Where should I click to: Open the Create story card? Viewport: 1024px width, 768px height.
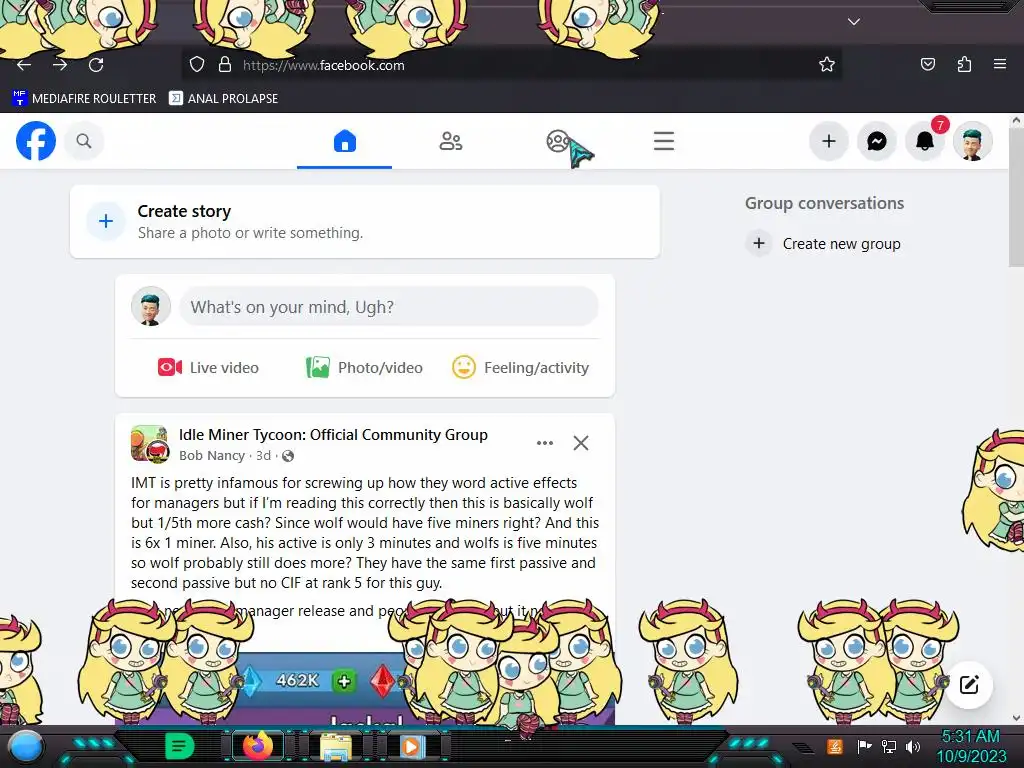tap(365, 221)
